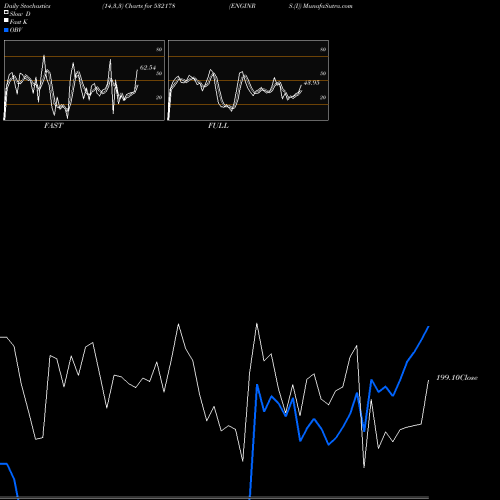Select the 'Fast K' legend label
The image size is (500, 500).
click(19, 22)
